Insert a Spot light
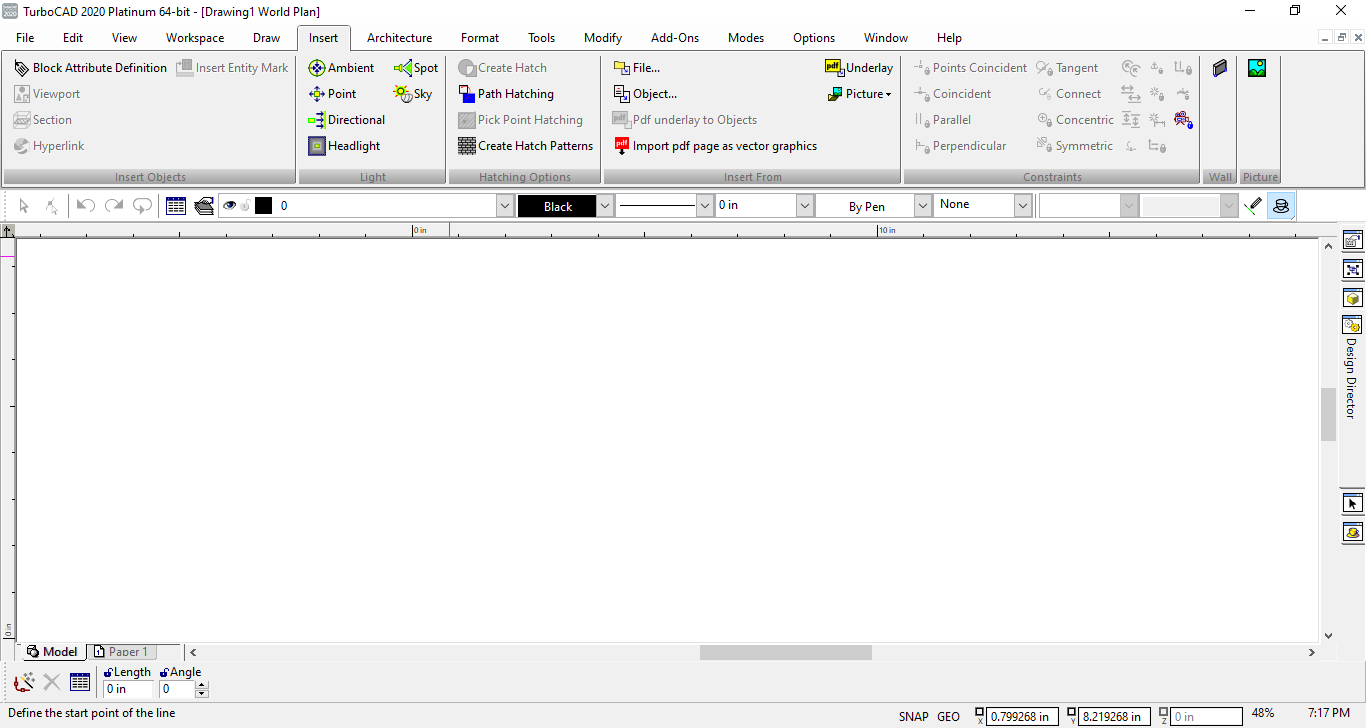Image resolution: width=1366 pixels, height=728 pixels. (416, 68)
